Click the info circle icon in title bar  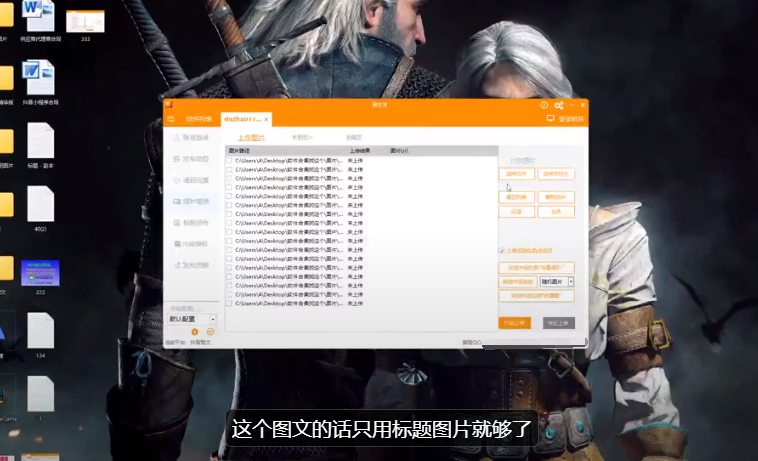pos(544,105)
